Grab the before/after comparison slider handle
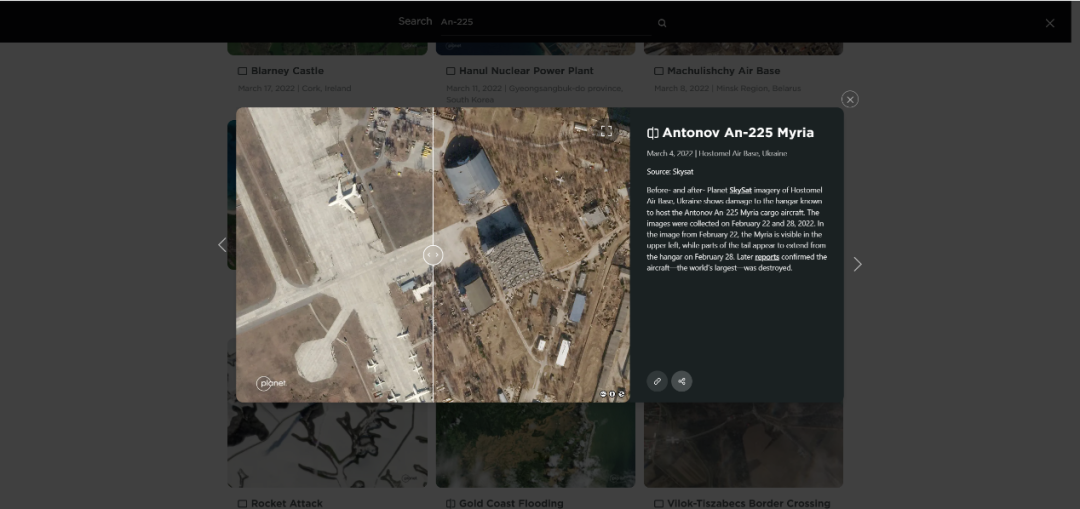Screen dimensions: 1080x509 [x=433, y=255]
